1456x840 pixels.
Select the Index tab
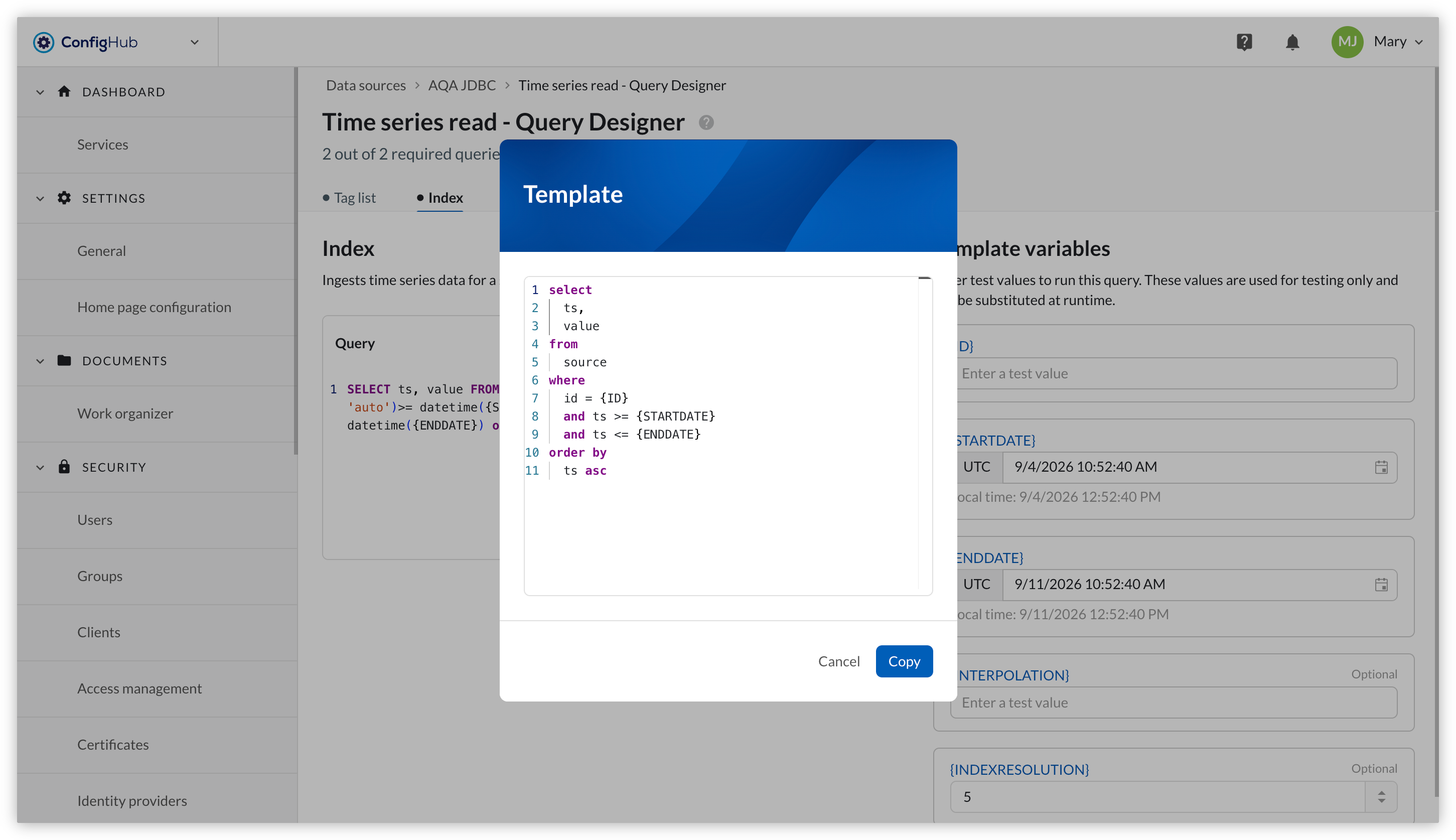coord(440,197)
